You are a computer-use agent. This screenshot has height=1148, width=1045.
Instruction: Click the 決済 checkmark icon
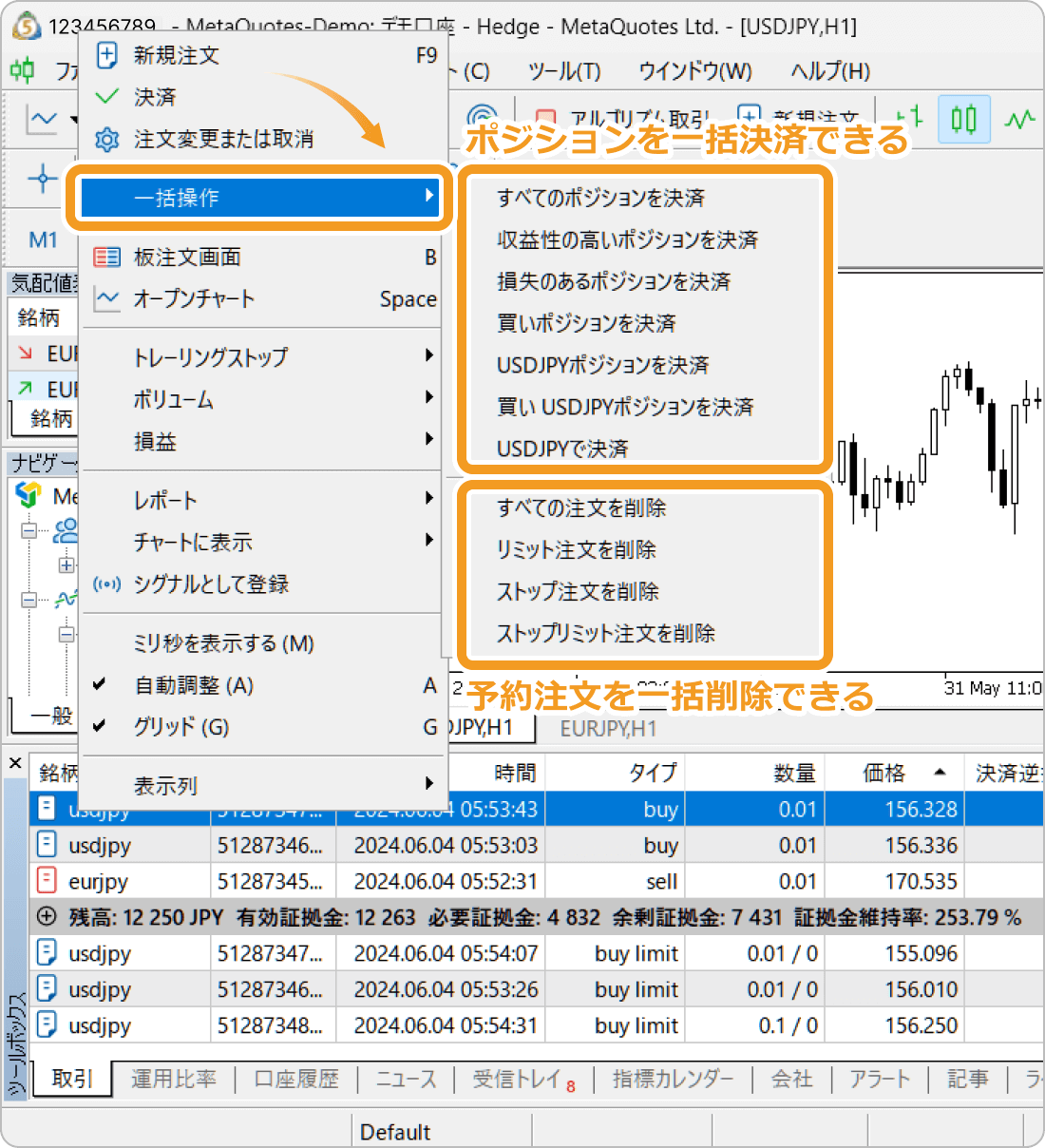point(107,97)
